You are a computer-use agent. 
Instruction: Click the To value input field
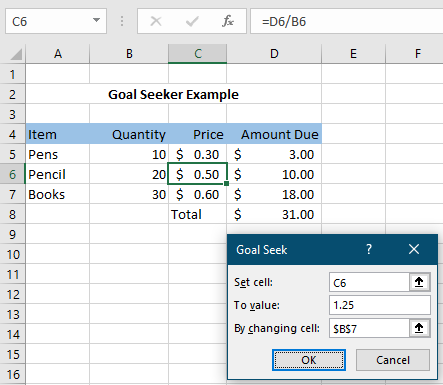pyautogui.click(x=380, y=305)
